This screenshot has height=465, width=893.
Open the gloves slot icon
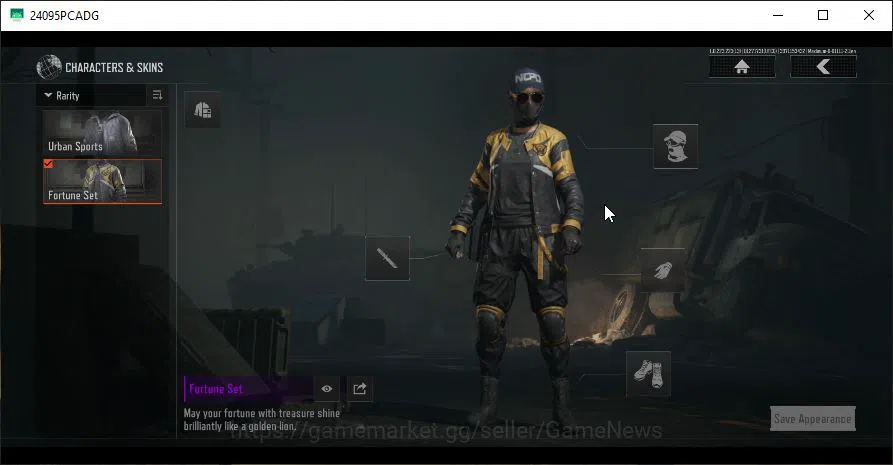point(663,270)
